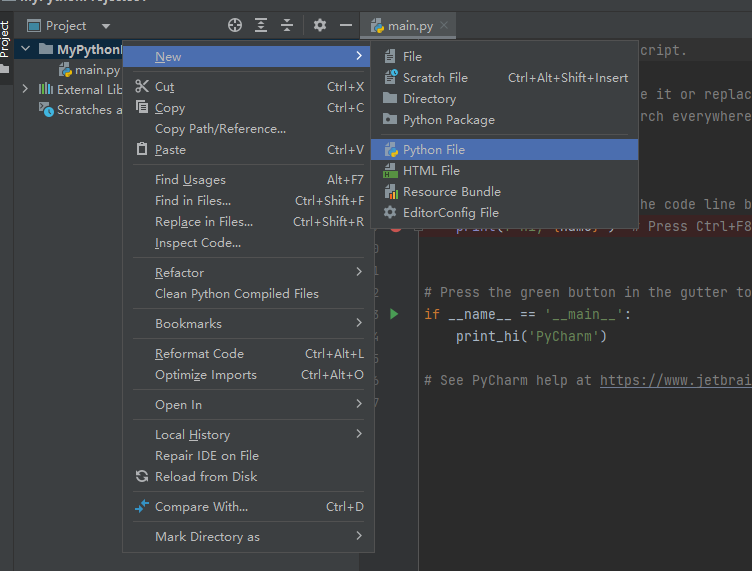Create a new HTML File

click(505, 171)
